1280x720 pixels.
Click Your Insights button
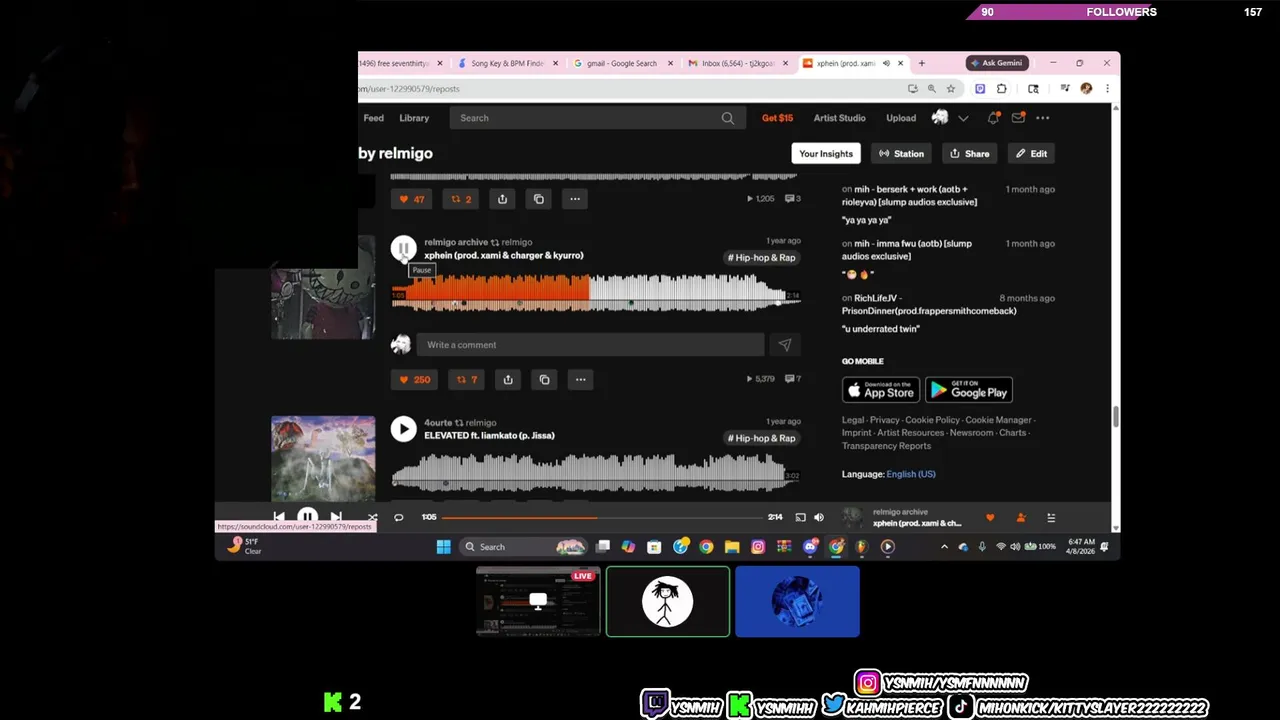click(826, 154)
